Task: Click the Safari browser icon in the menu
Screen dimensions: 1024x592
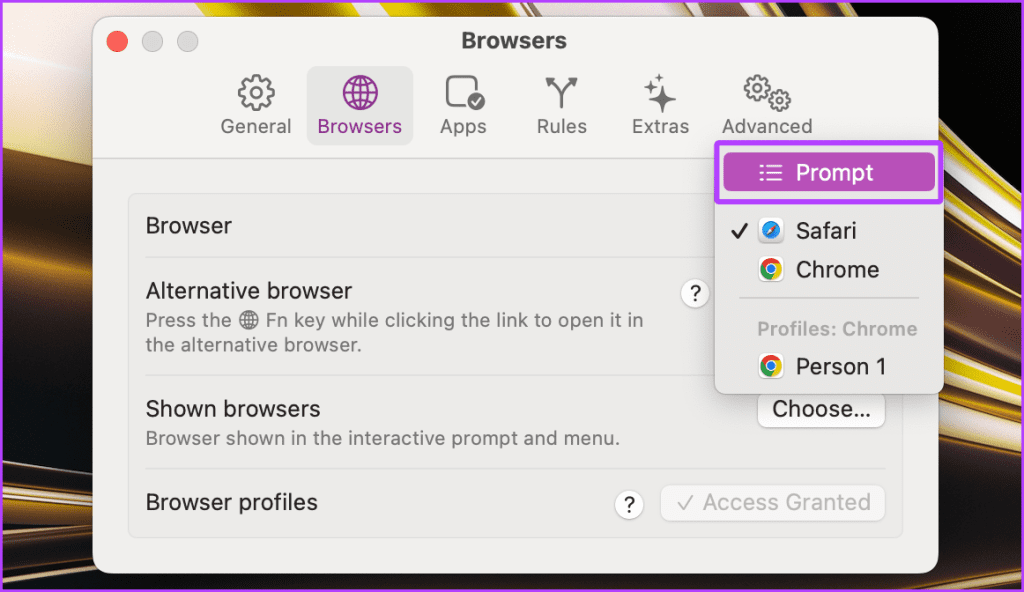Action: tap(771, 230)
